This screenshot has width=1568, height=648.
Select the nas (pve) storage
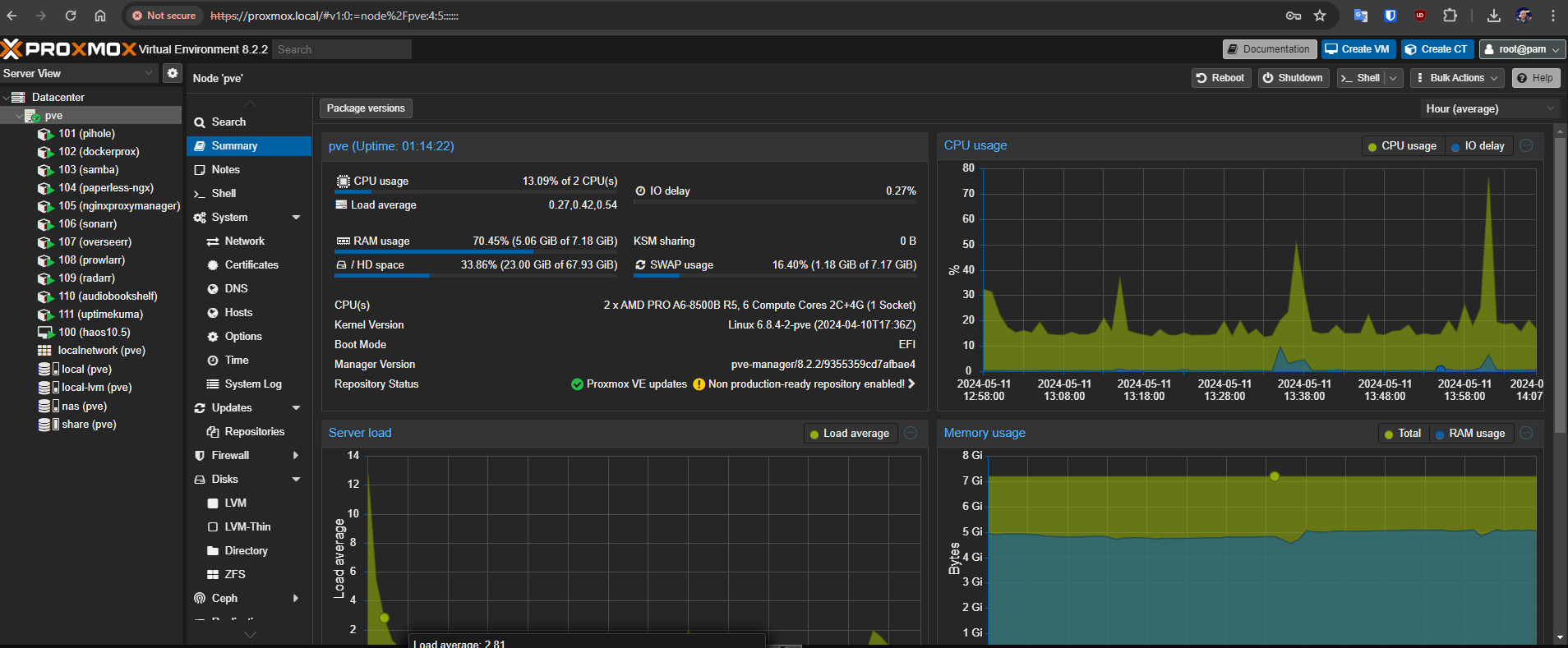tap(84, 406)
